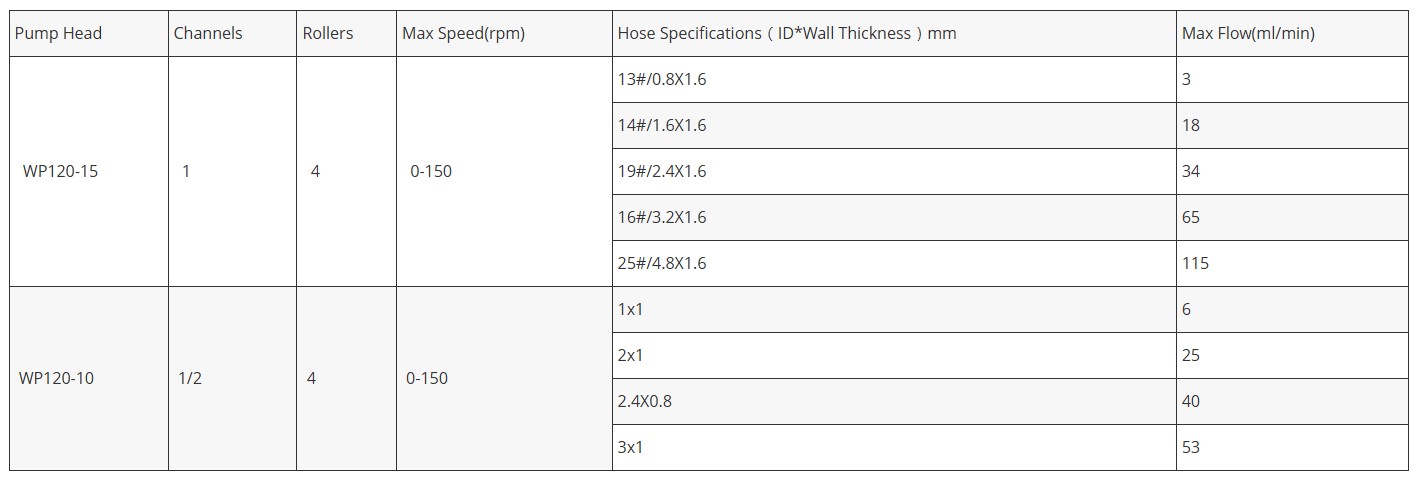1415x477 pixels.
Task: Click the 2.4X0.8 hose specification cell
Action: [x=644, y=401]
